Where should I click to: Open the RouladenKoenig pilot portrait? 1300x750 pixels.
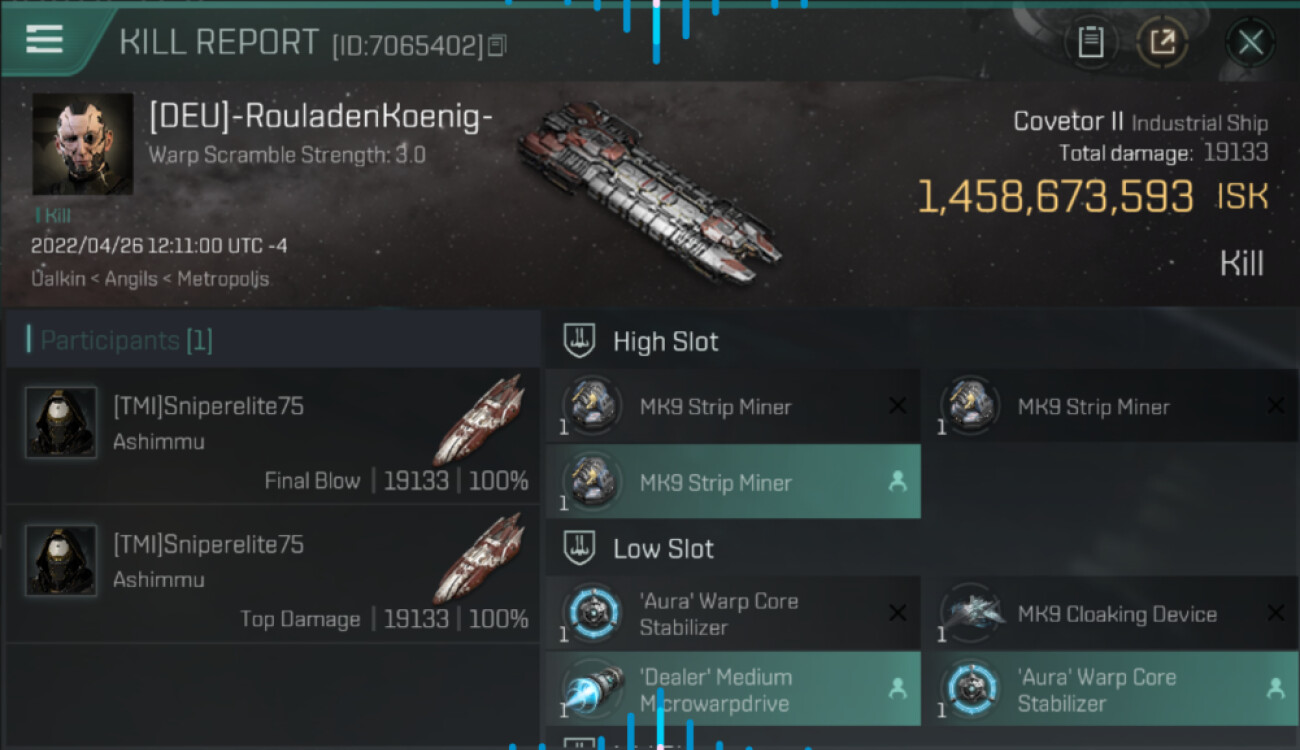(x=83, y=145)
